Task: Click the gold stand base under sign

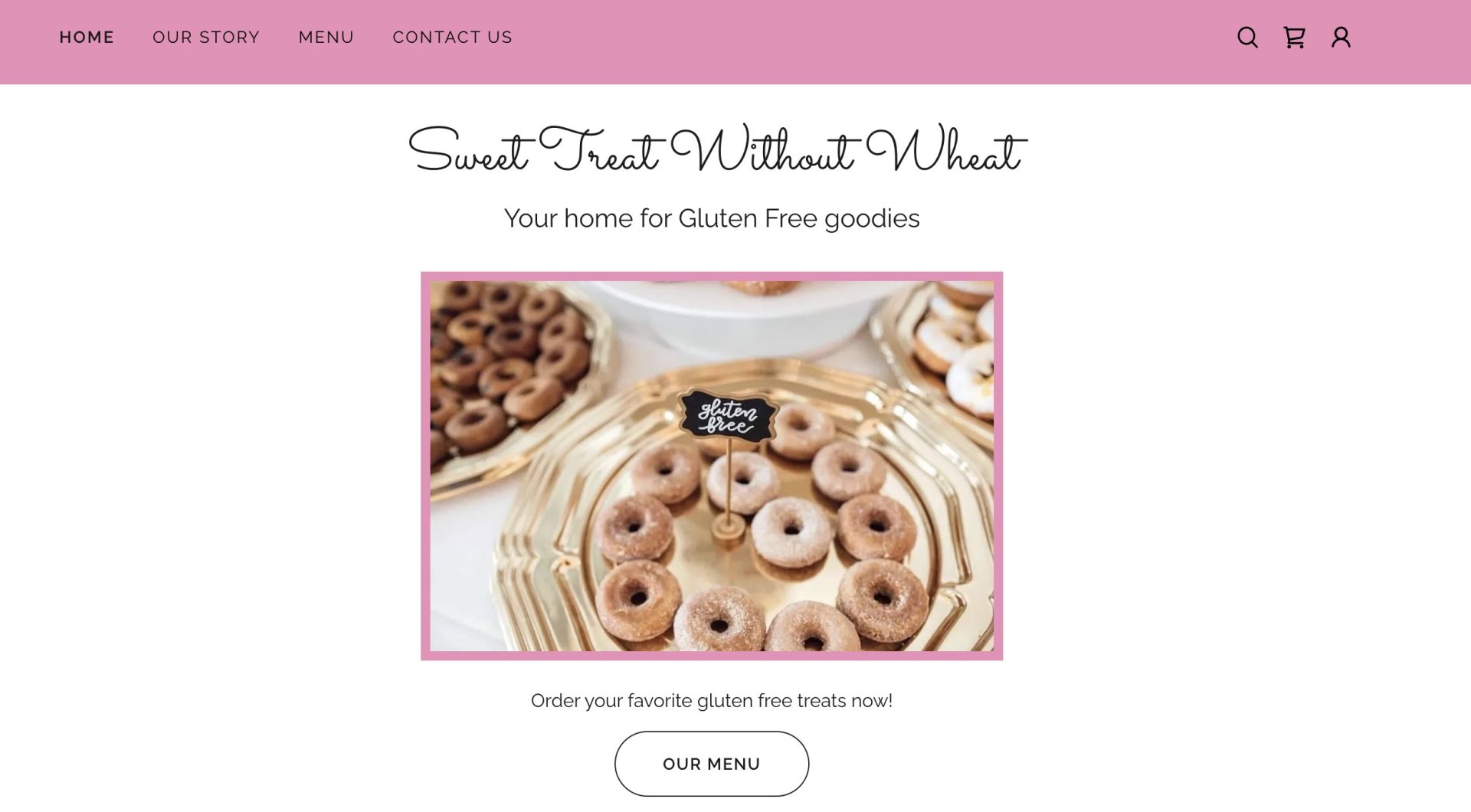Action: click(x=728, y=529)
